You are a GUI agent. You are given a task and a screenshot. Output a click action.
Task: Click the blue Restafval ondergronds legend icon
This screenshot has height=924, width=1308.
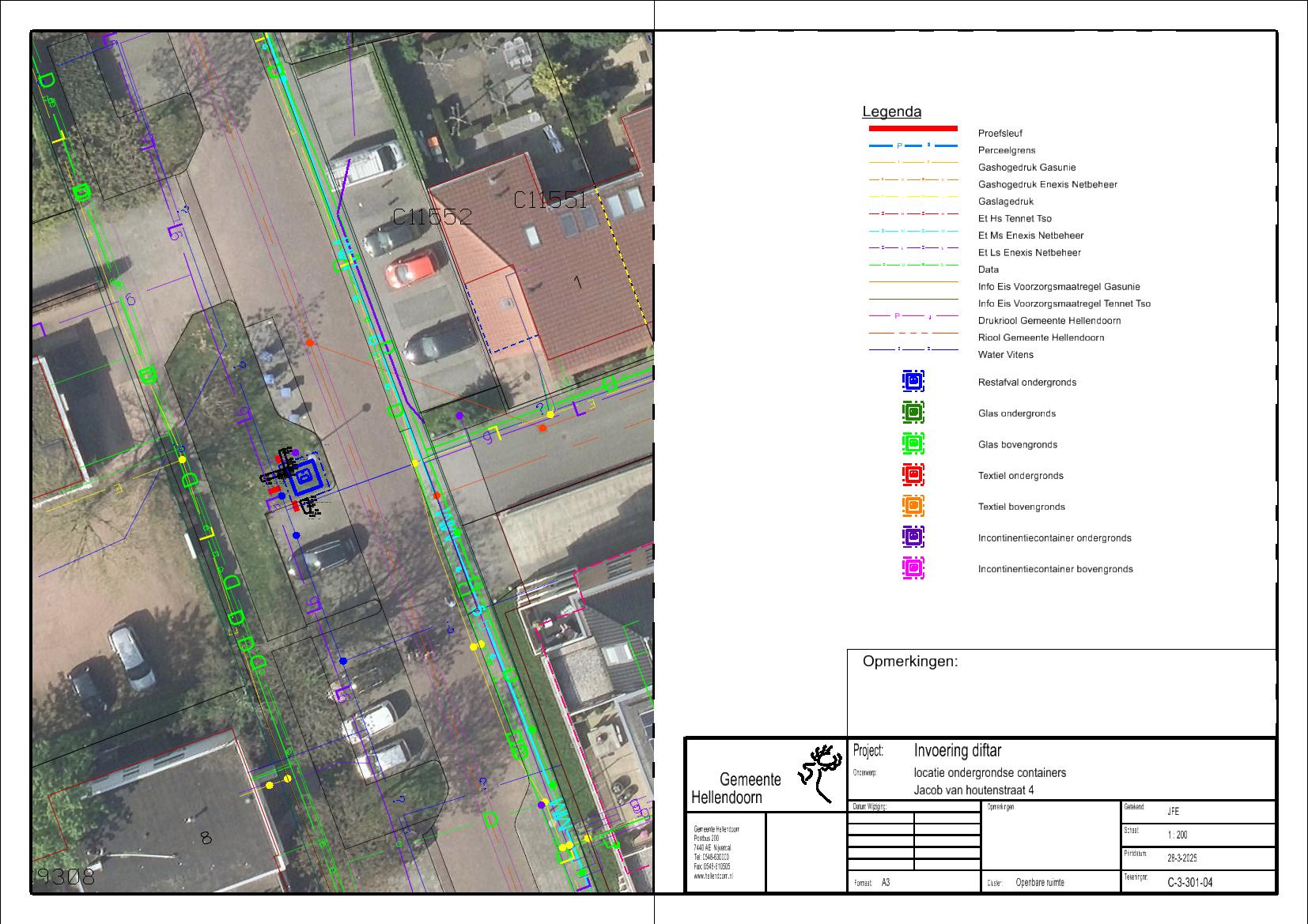[x=913, y=381]
